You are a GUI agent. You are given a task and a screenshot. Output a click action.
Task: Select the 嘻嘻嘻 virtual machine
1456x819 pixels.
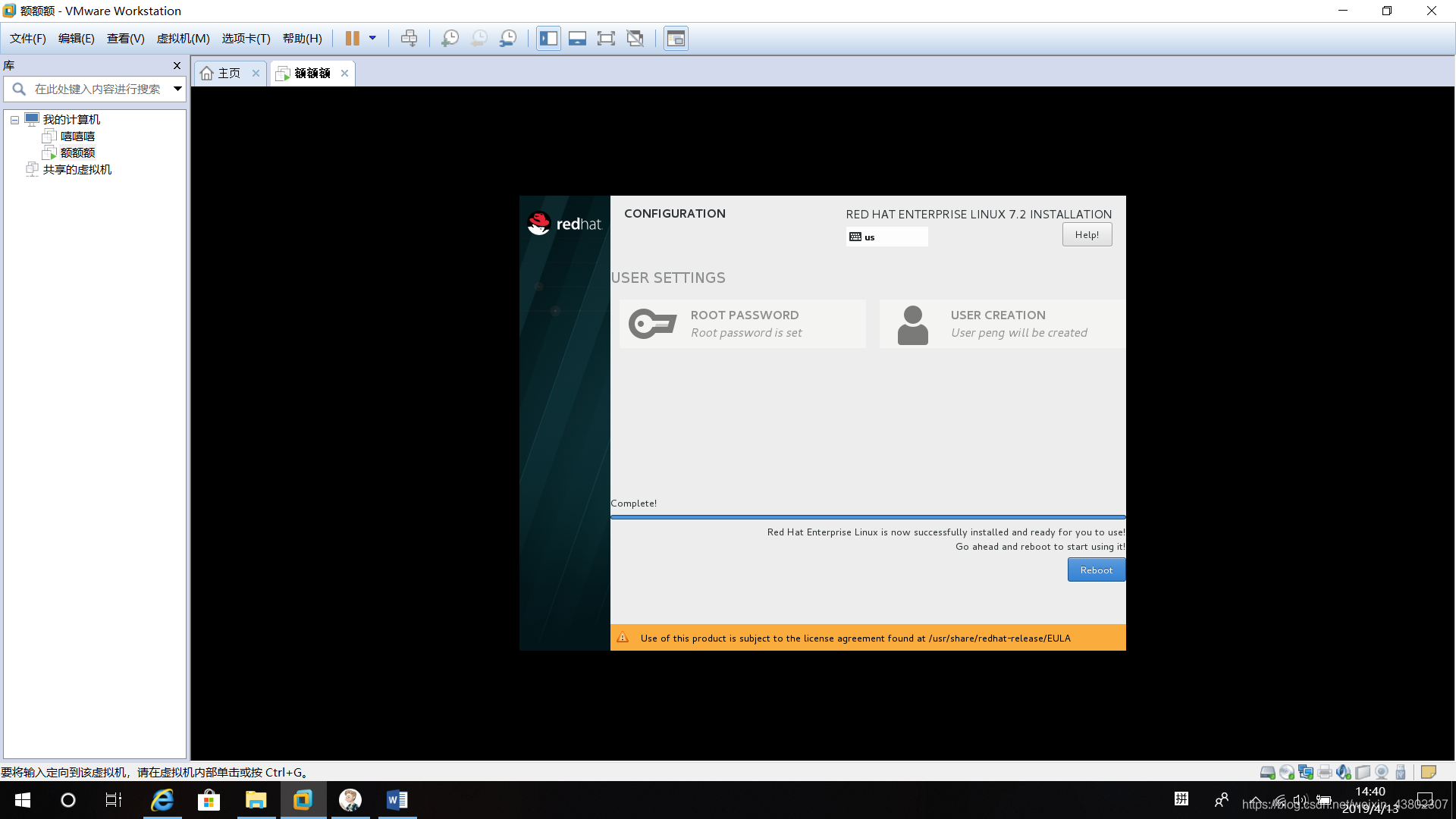point(77,136)
